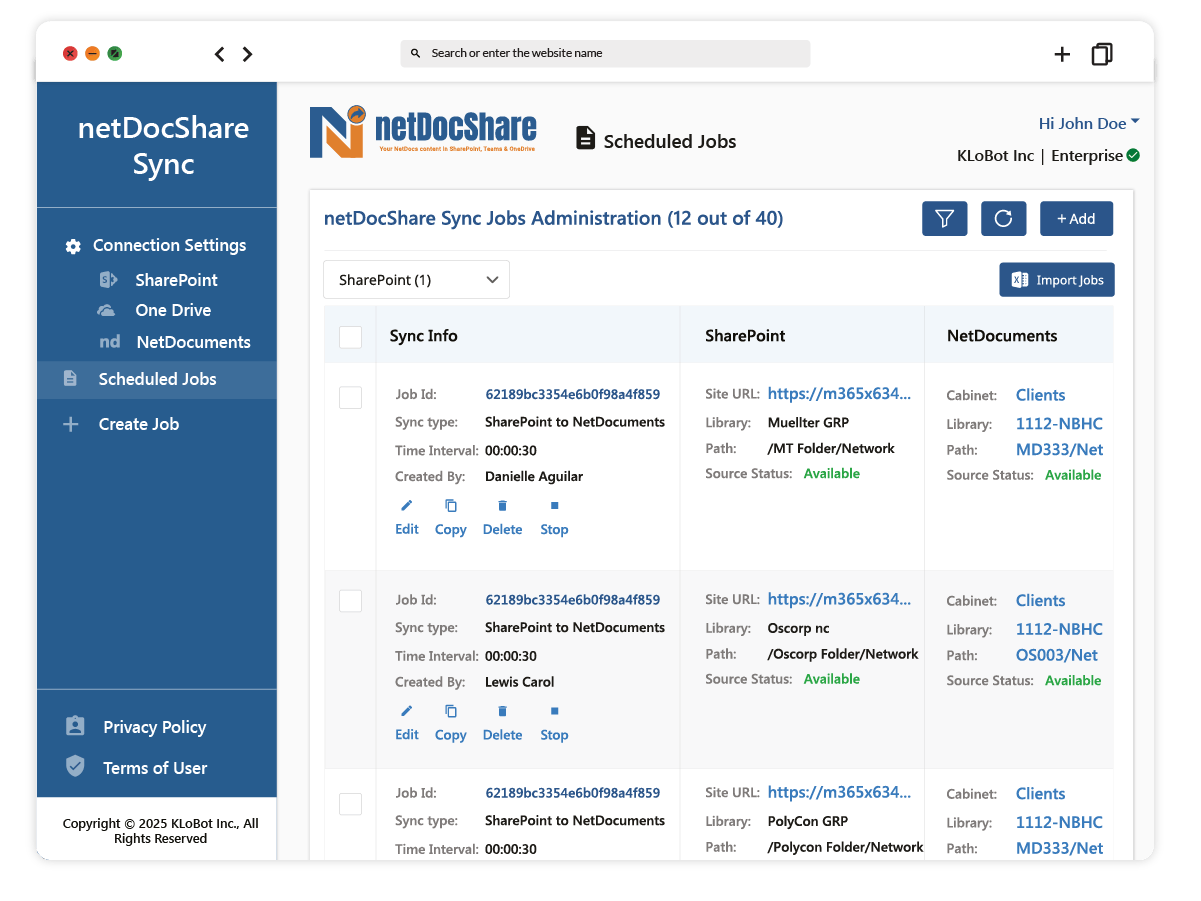Image resolution: width=1201 pixels, height=901 pixels.
Task: Open Clients cabinet link in Oscorp nc row
Action: coord(1040,601)
